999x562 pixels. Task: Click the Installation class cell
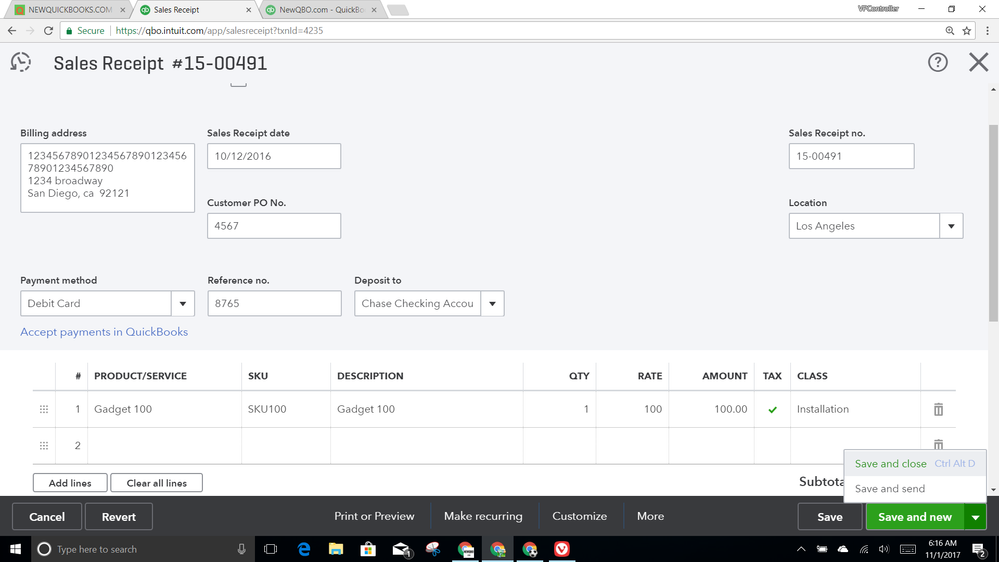[855, 409]
